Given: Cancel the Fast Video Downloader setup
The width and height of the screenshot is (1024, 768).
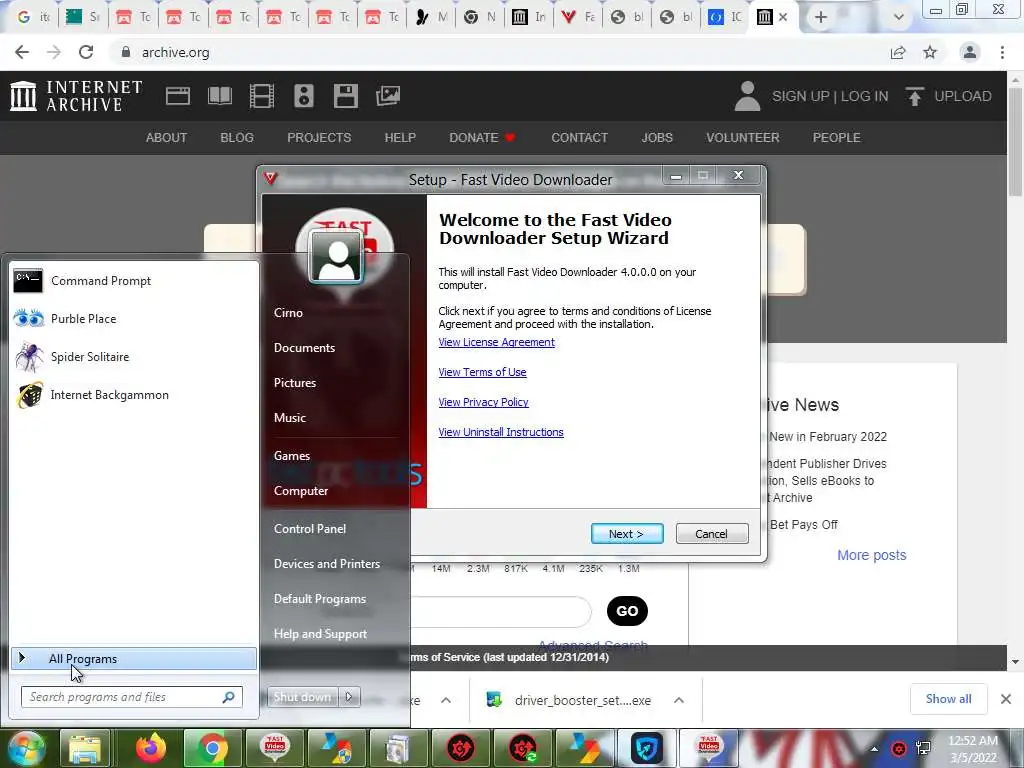Looking at the screenshot, I should (x=712, y=534).
